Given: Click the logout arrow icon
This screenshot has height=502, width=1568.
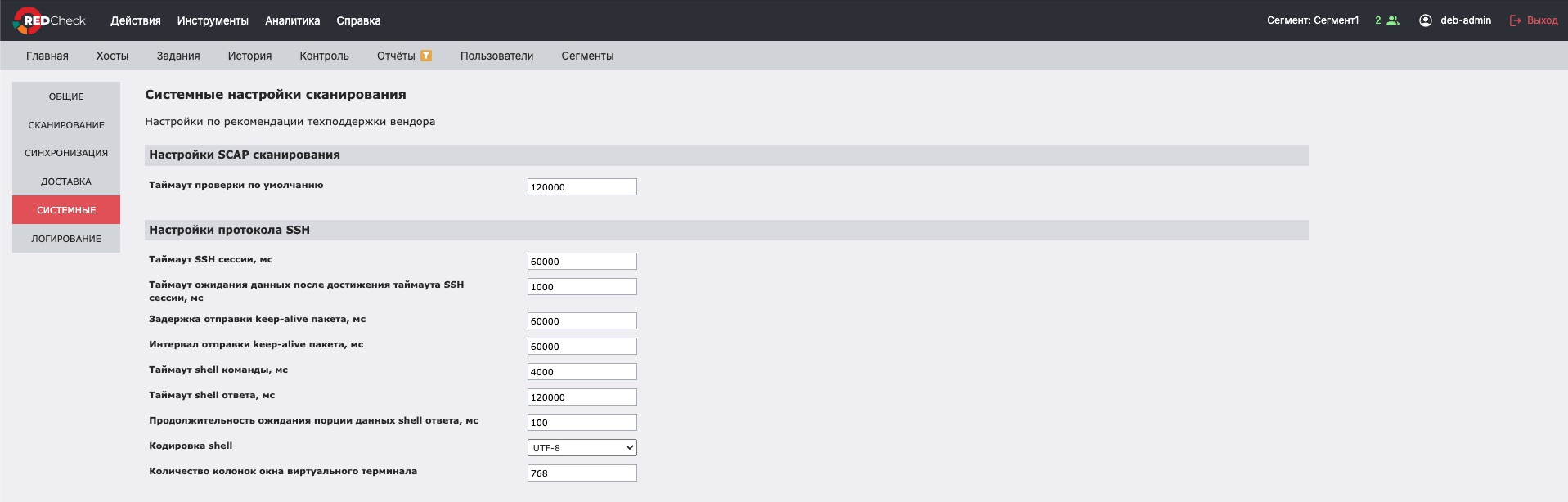Looking at the screenshot, I should pyautogui.click(x=1516, y=20).
